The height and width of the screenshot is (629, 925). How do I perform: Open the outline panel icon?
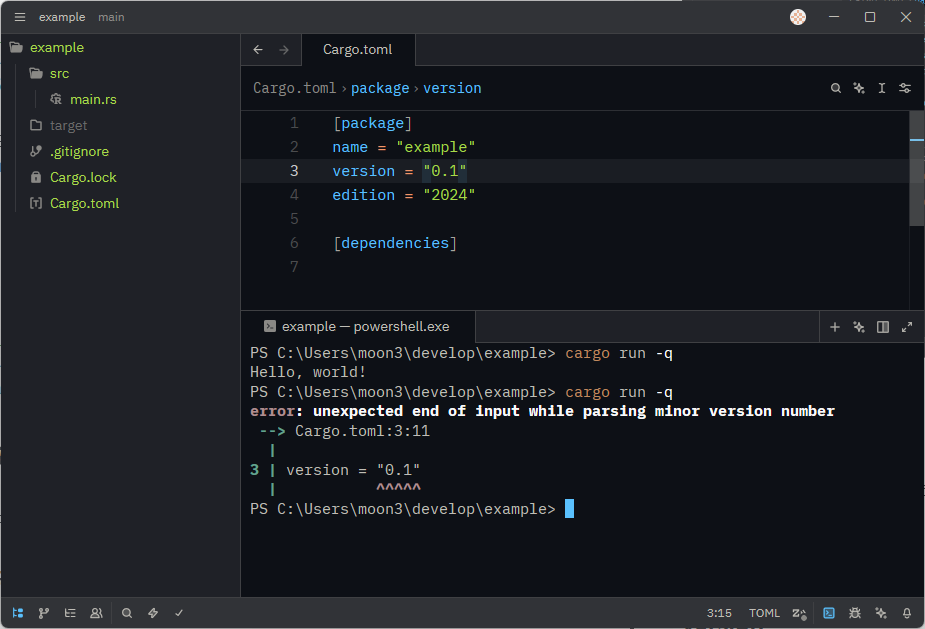pyautogui.click(x=70, y=613)
